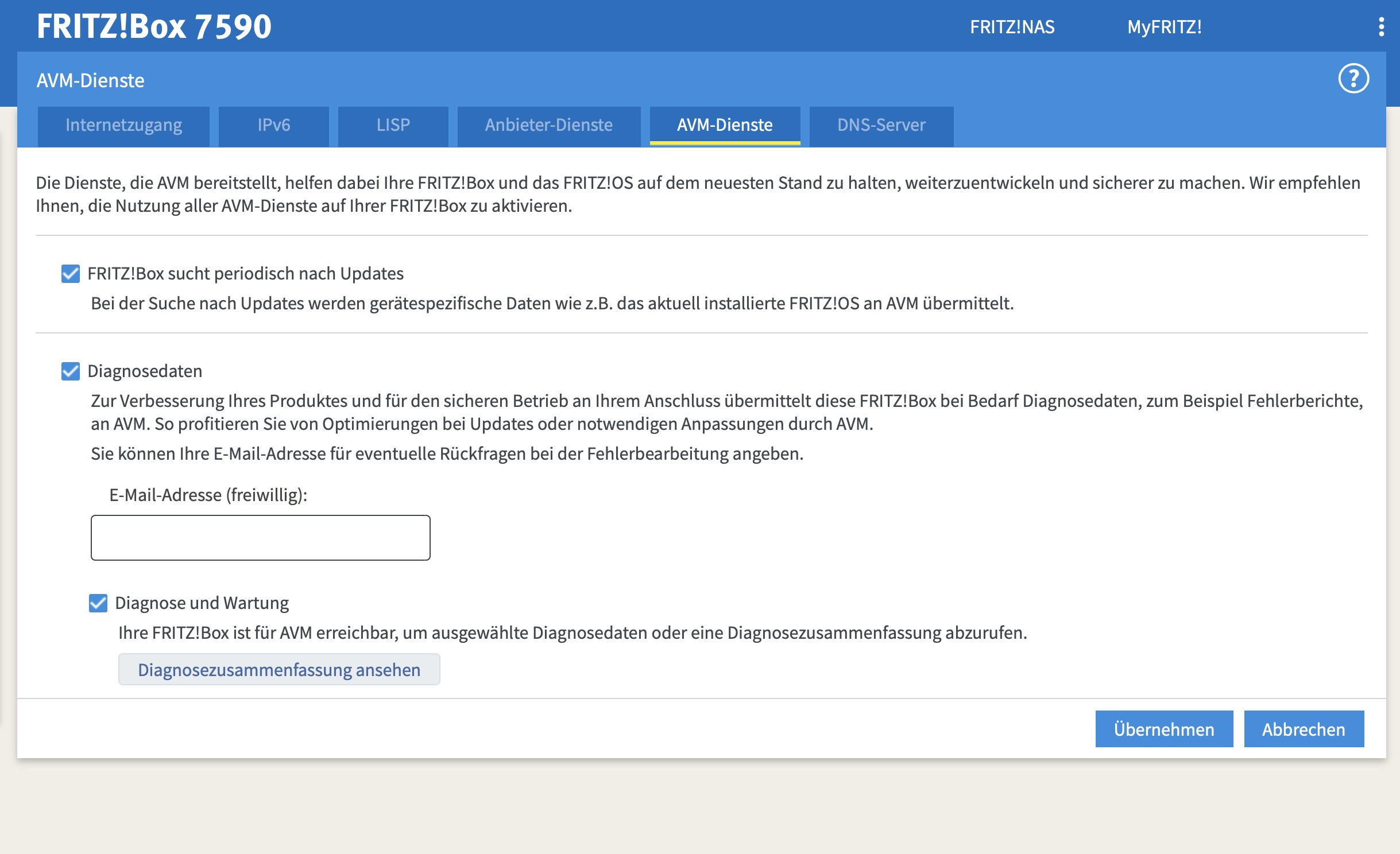Open MyFRITZ! from the header
The width and height of the screenshot is (1400, 854).
point(1165,27)
